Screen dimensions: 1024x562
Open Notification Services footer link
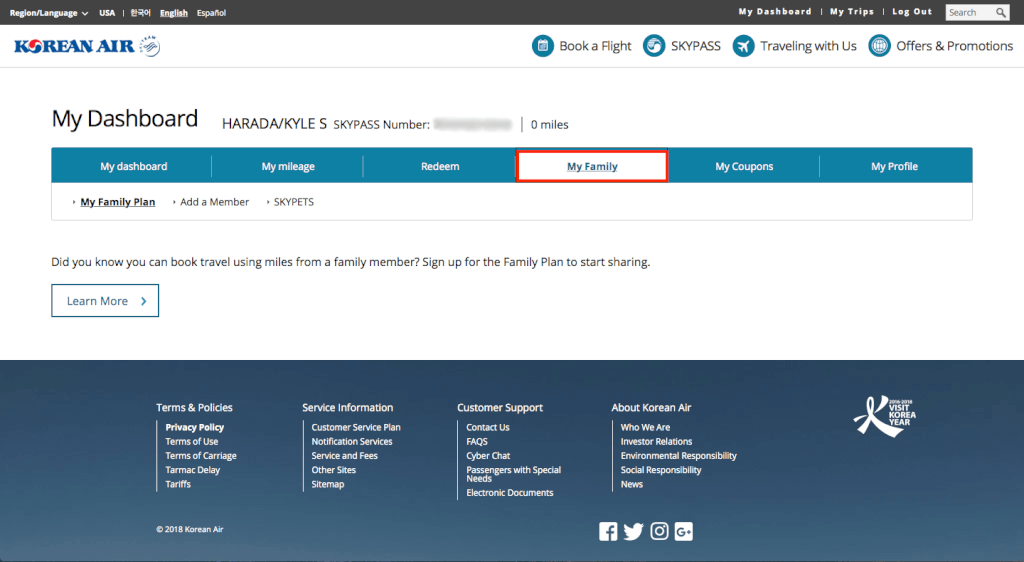tap(352, 441)
